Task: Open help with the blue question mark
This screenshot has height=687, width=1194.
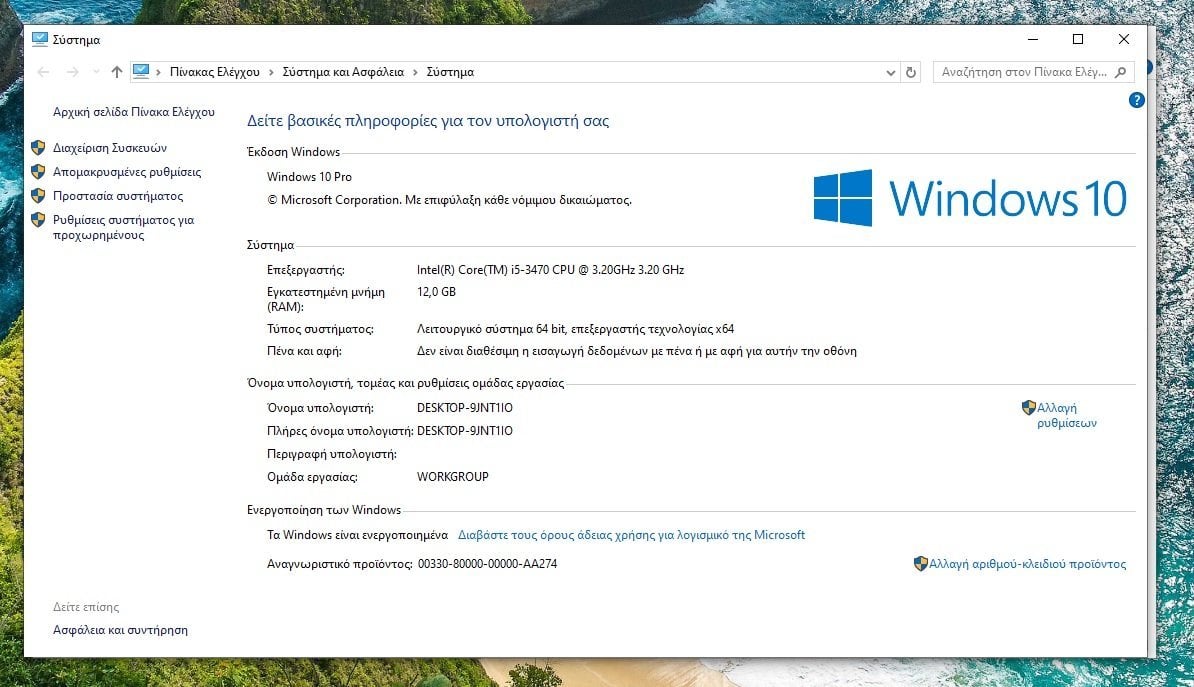Action: click(1136, 100)
